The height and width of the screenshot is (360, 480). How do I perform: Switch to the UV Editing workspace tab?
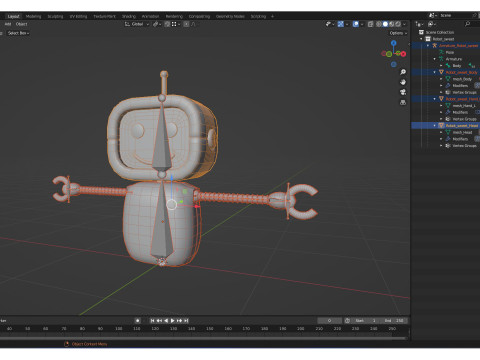(x=78, y=16)
